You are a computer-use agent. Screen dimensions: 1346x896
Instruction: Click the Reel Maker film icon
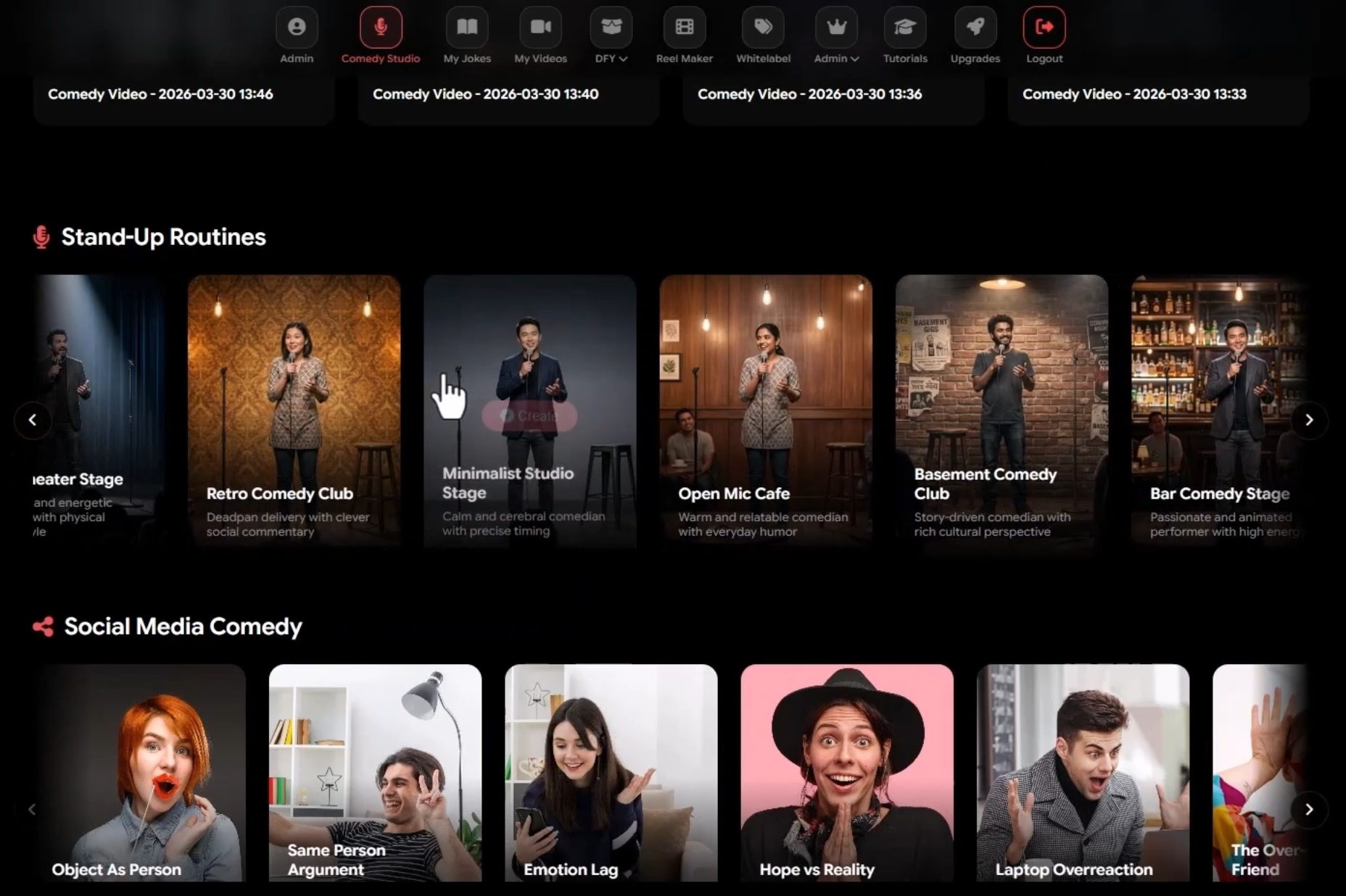[x=684, y=28]
